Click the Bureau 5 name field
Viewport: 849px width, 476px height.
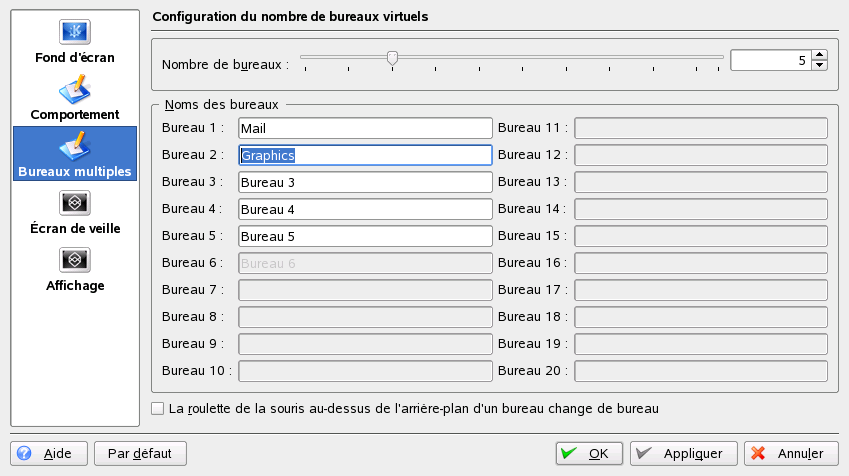pos(365,236)
